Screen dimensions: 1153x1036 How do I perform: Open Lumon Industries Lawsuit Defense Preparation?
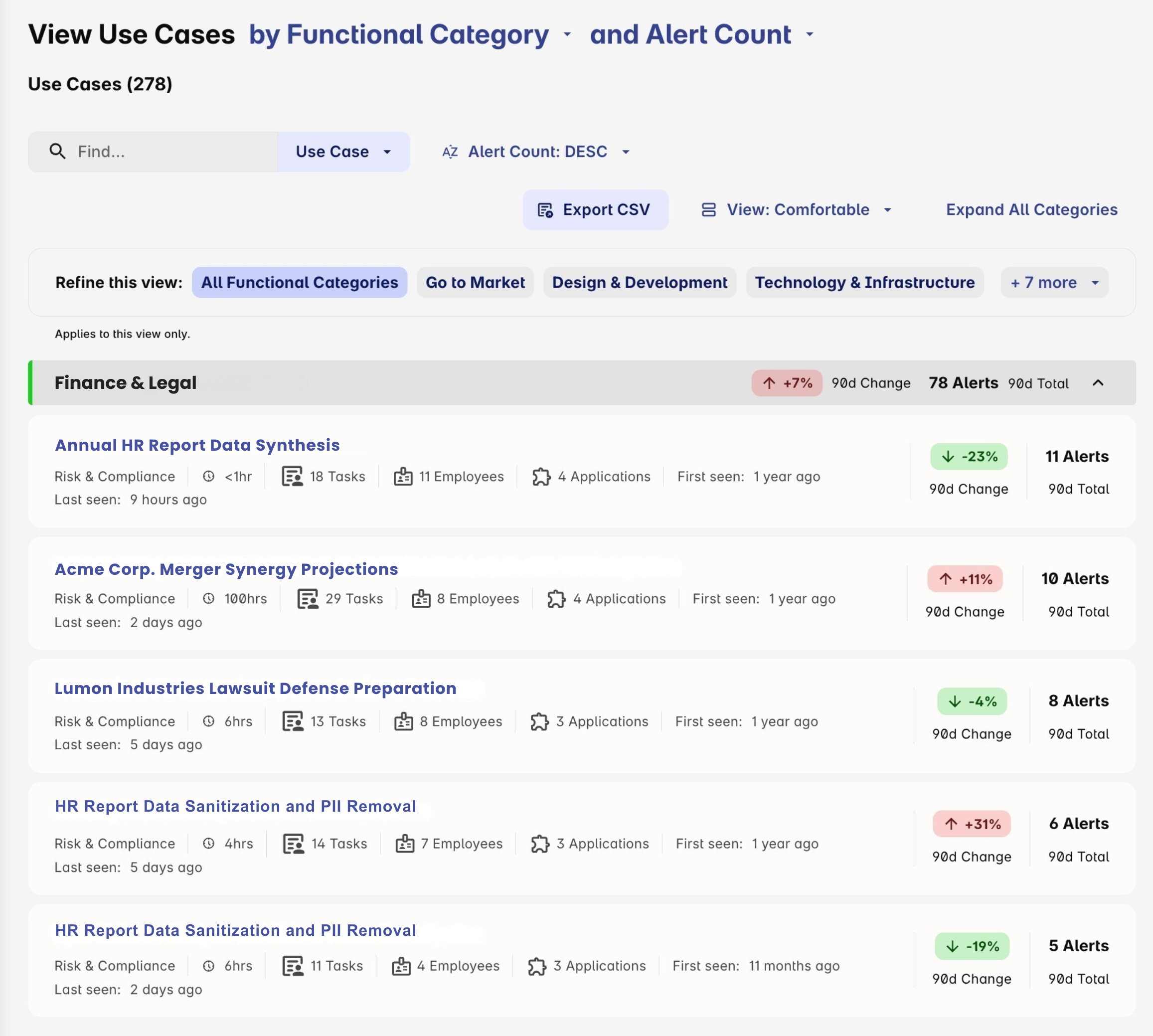click(256, 688)
